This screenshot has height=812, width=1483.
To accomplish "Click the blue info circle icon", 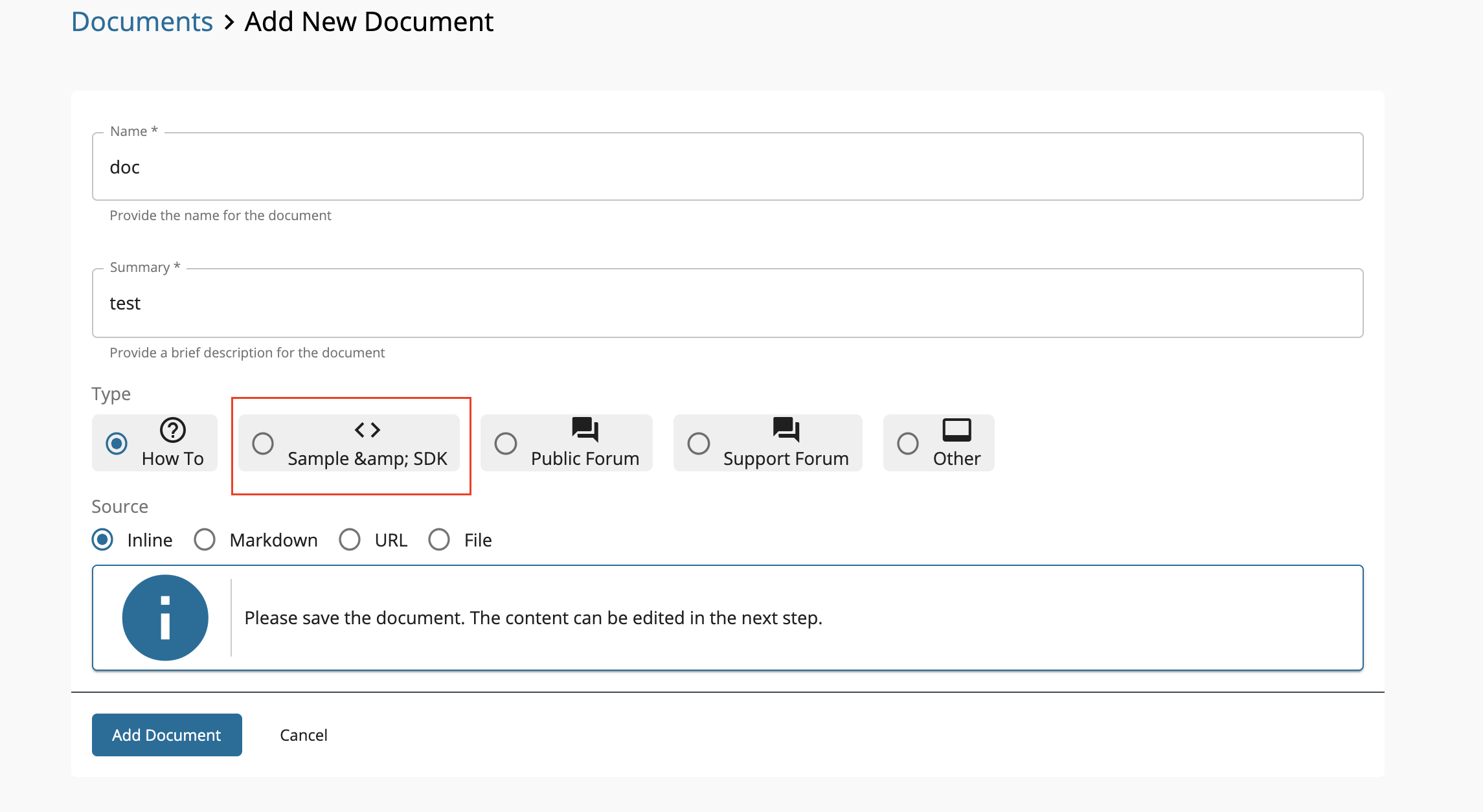I will pyautogui.click(x=164, y=617).
